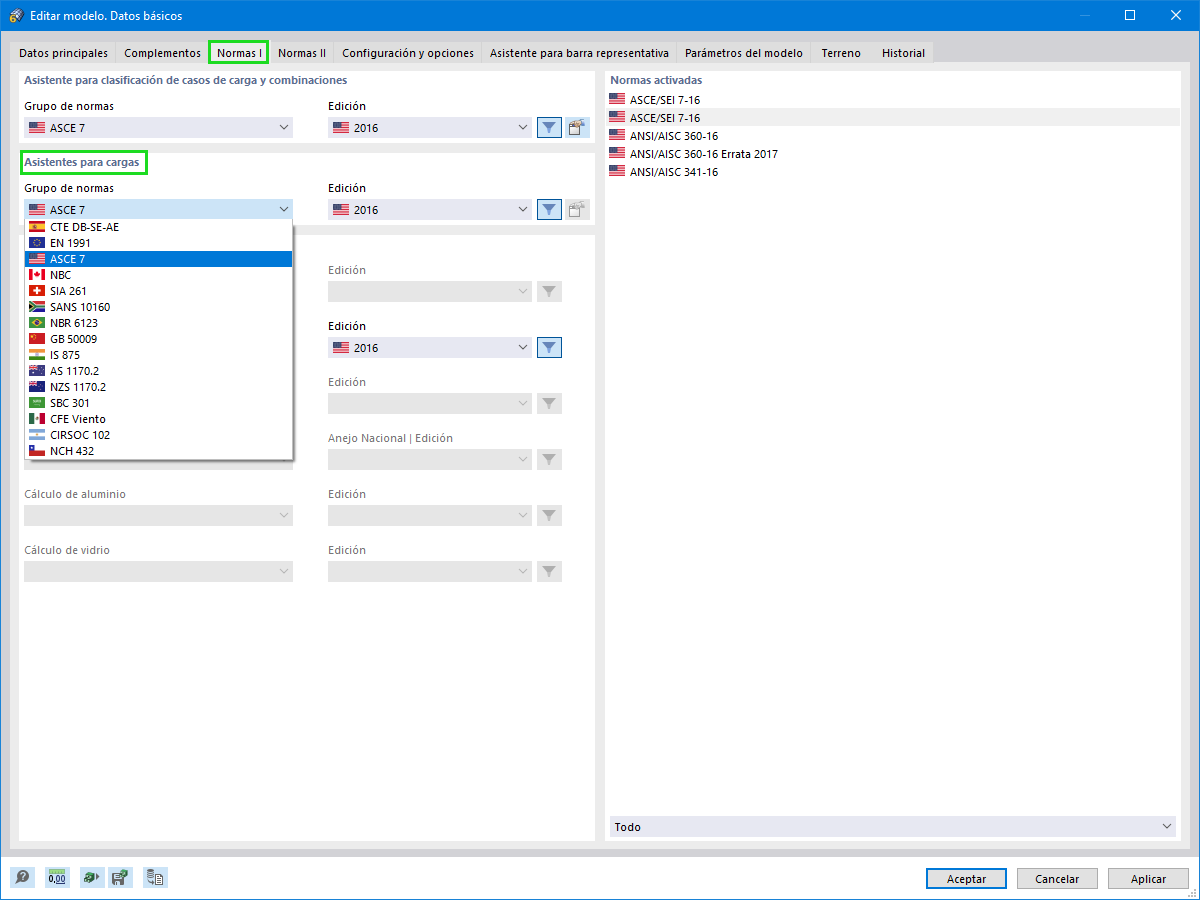Select EN 1991 from the dropdown list
This screenshot has width=1200, height=900.
coord(158,242)
